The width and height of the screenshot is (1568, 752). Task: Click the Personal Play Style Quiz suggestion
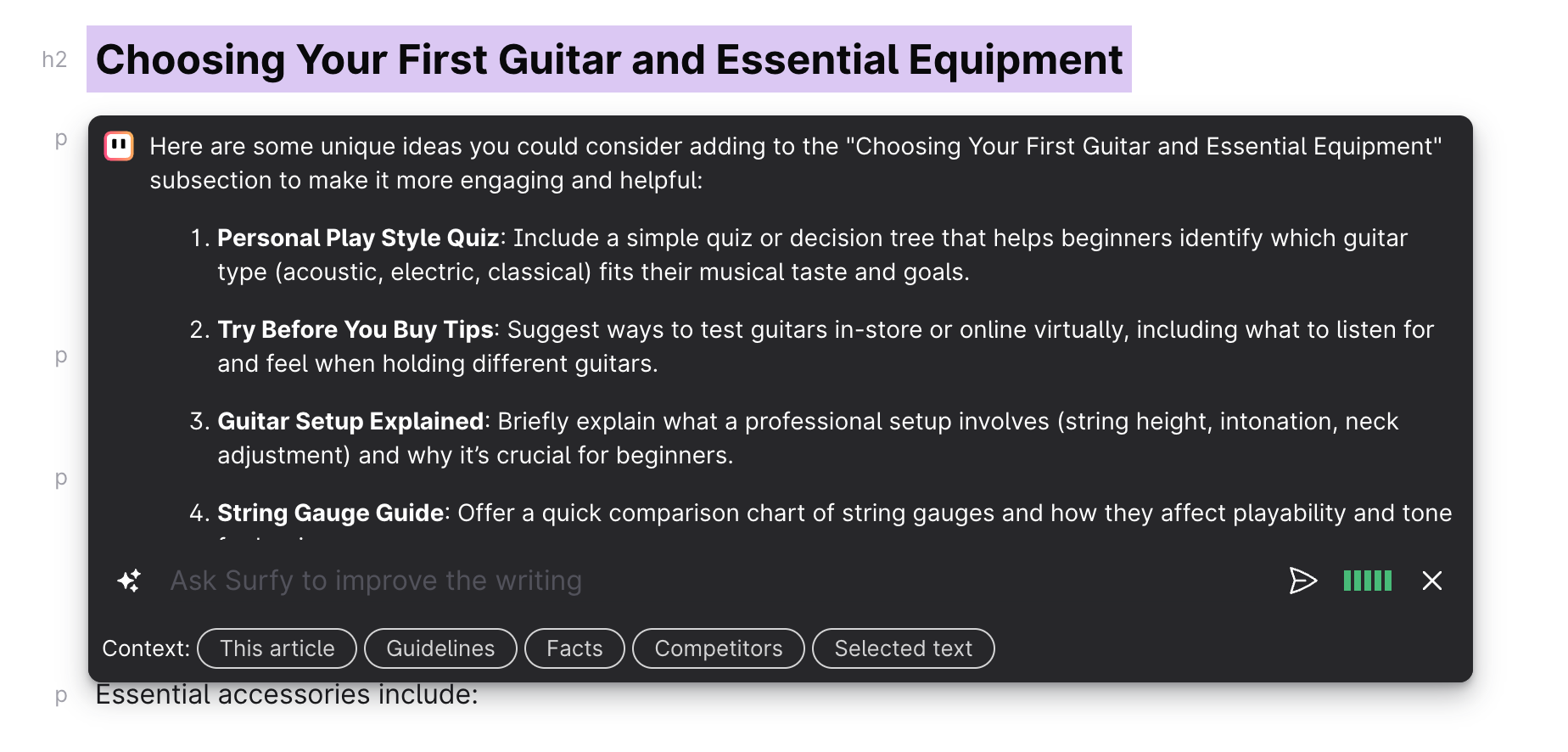[358, 239]
